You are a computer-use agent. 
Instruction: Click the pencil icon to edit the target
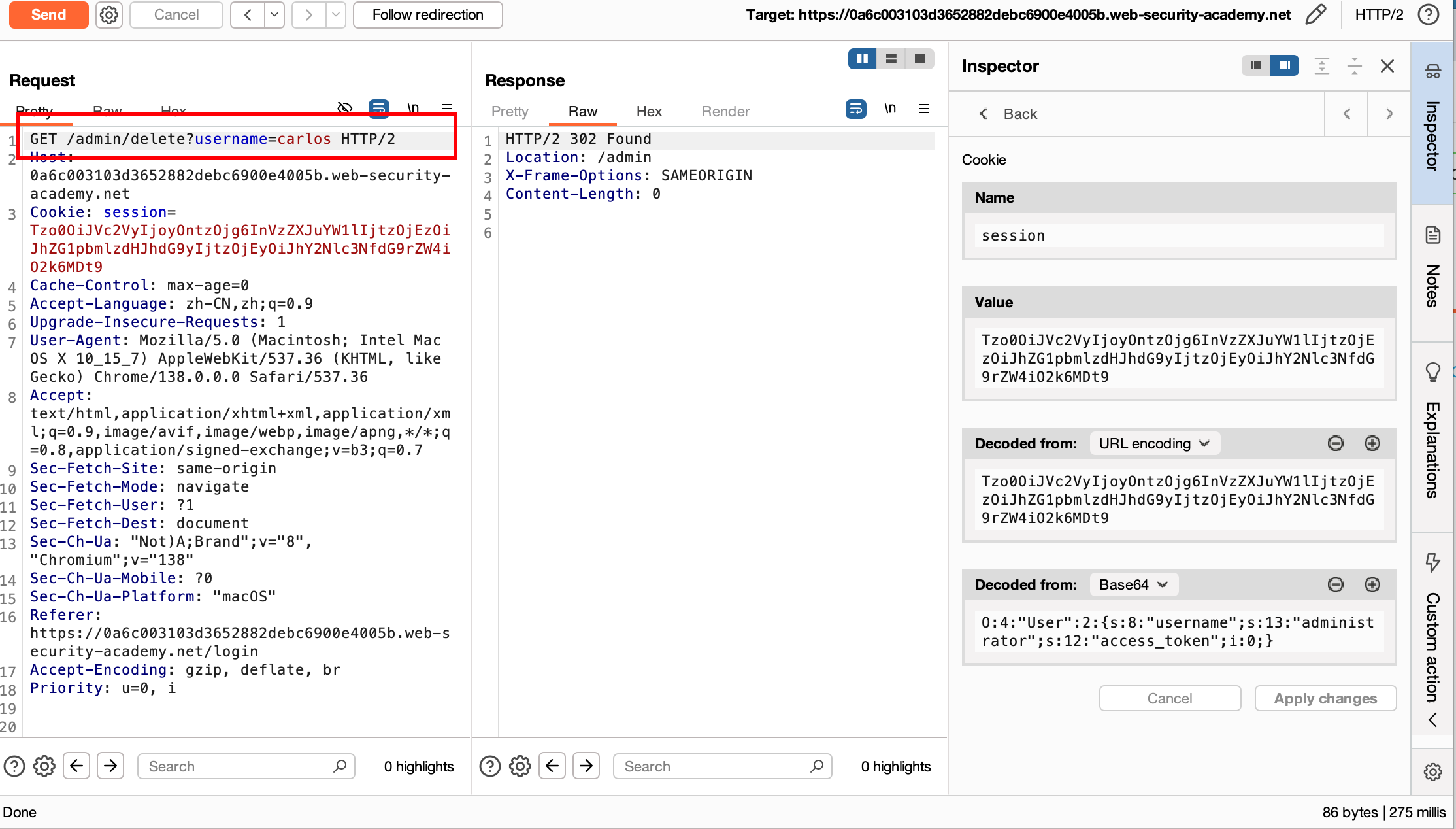(x=1315, y=14)
